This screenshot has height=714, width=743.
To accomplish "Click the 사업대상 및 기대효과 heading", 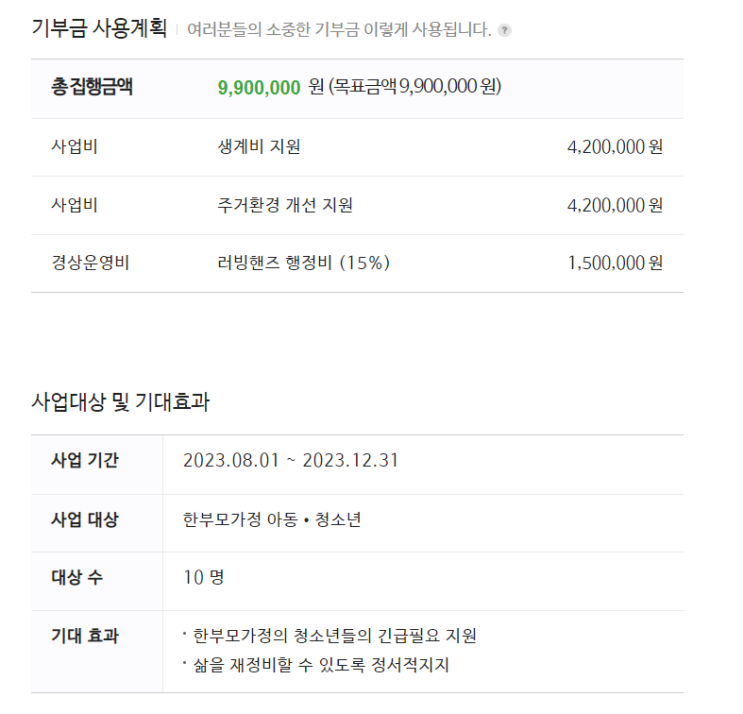I will [x=120, y=402].
